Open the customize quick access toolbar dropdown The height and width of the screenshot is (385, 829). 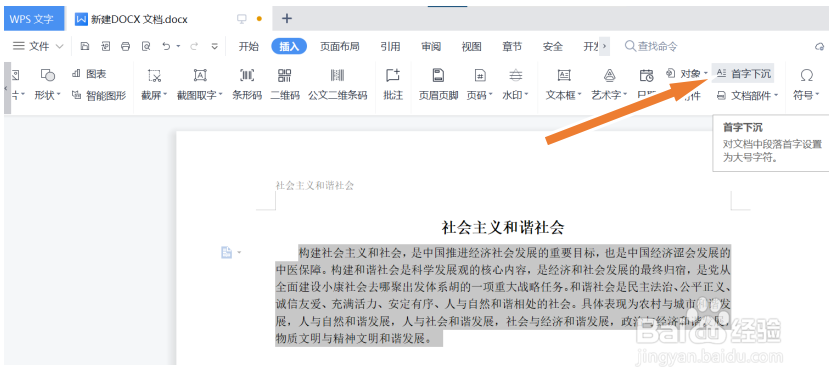(x=215, y=47)
